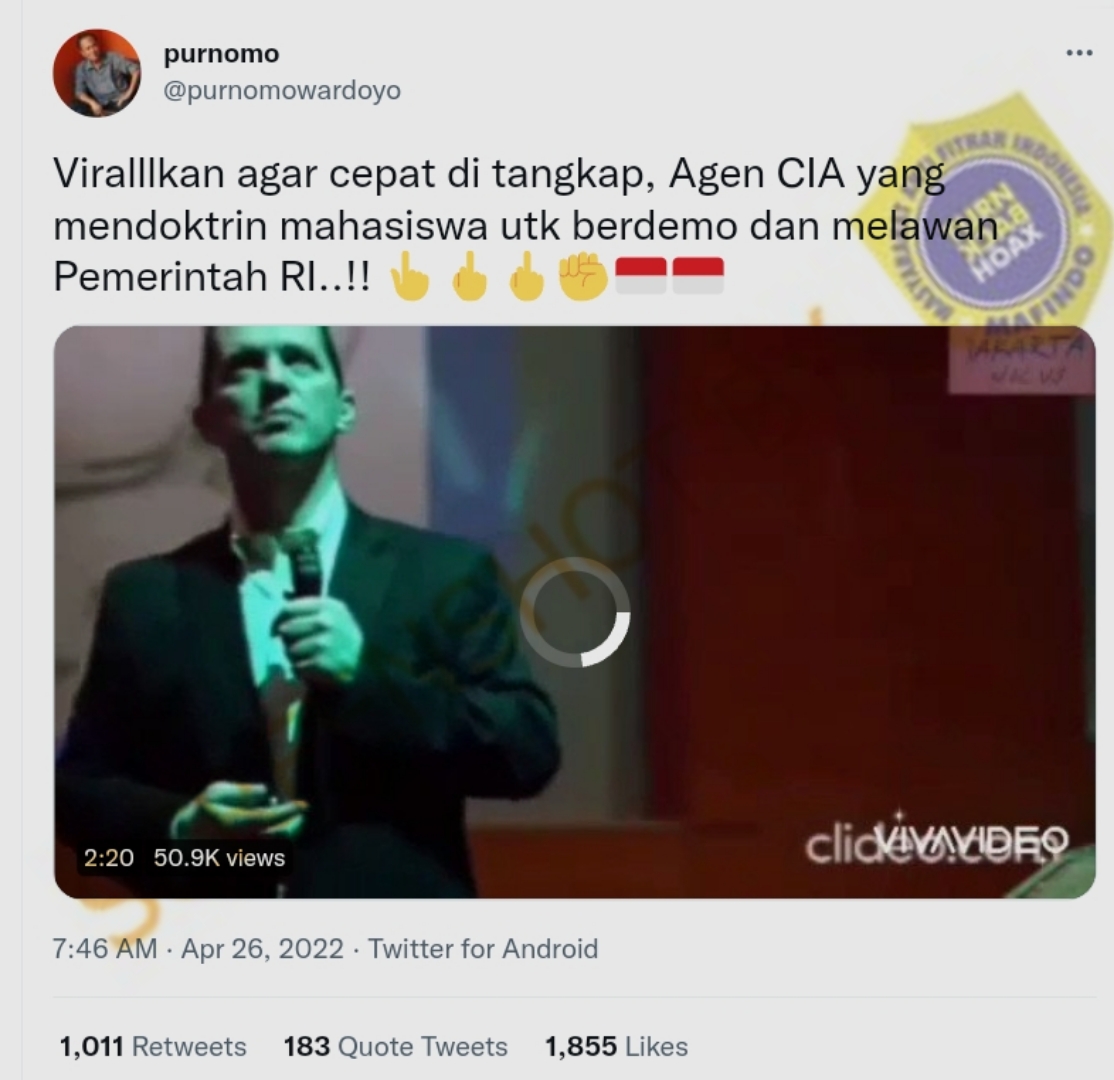Click the tweet text about Agen CIA

coord(526,225)
